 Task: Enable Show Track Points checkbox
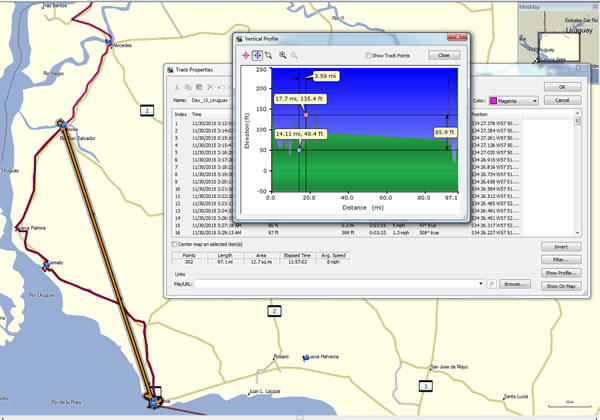pos(368,55)
